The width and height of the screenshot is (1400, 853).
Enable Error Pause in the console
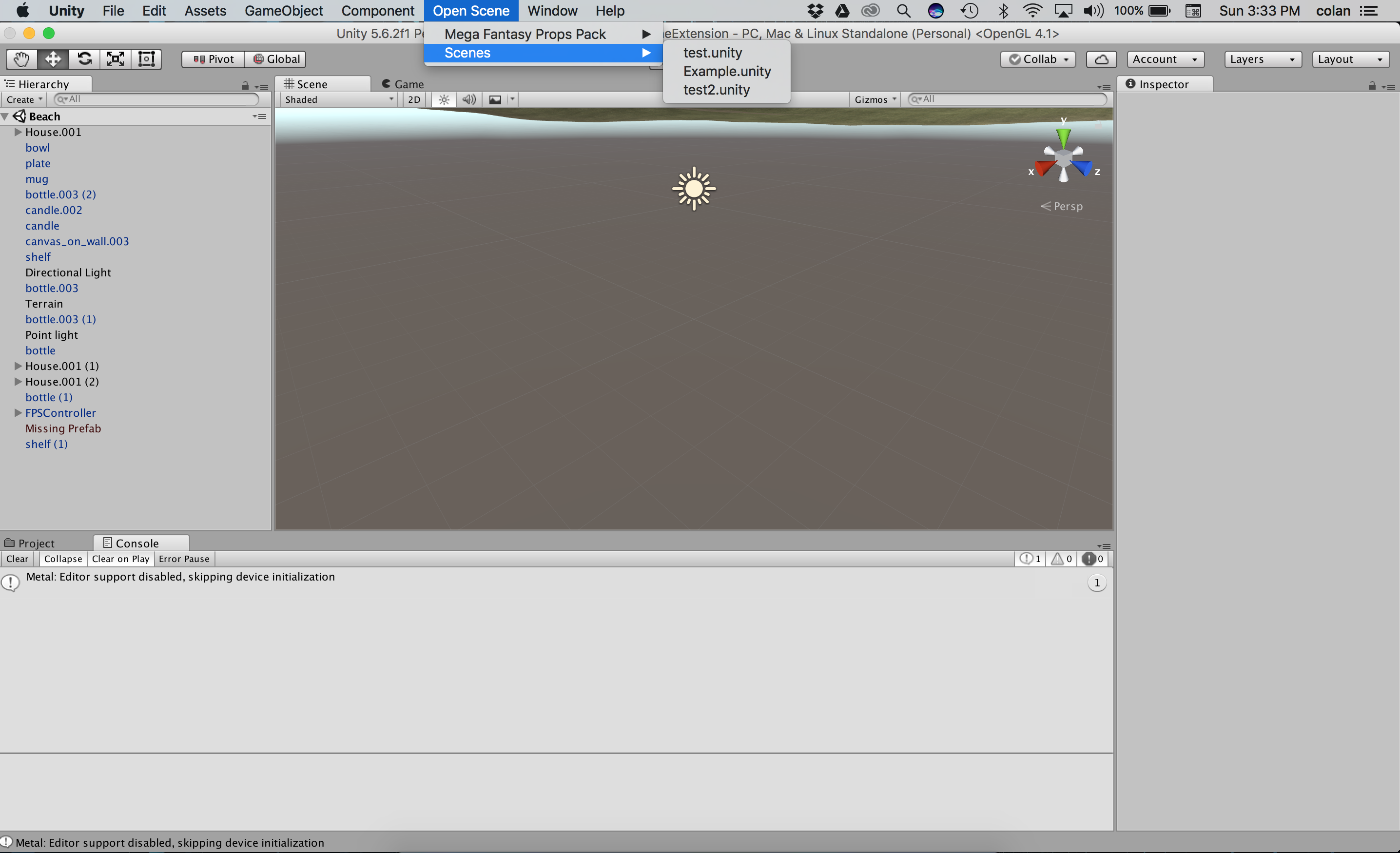click(x=184, y=559)
